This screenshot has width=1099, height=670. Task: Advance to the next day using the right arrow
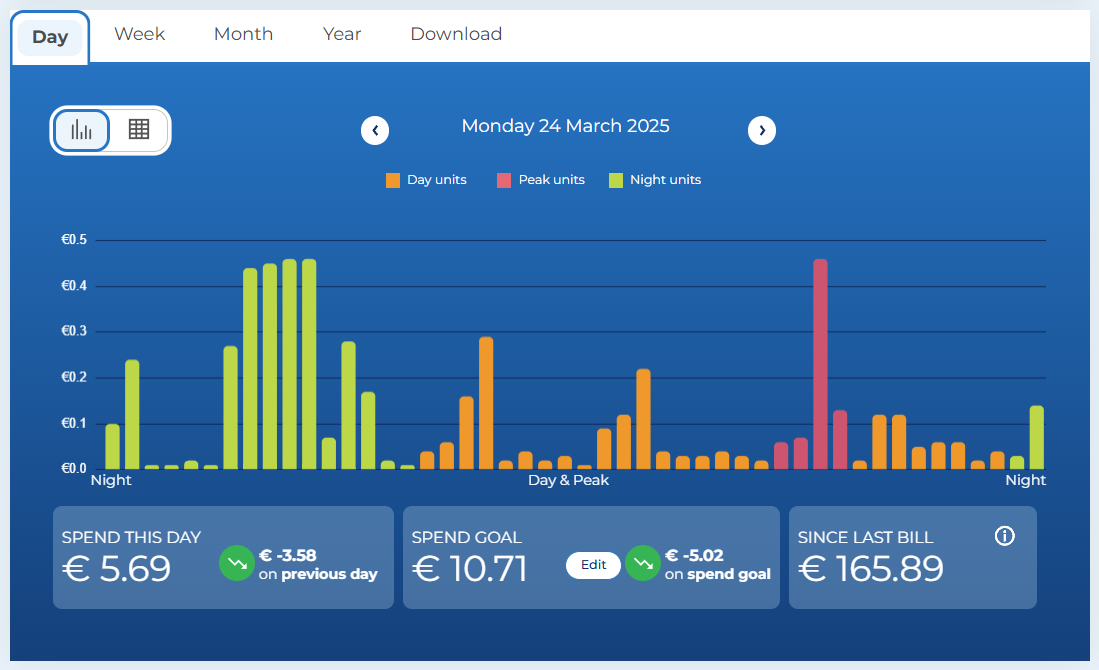click(x=762, y=130)
